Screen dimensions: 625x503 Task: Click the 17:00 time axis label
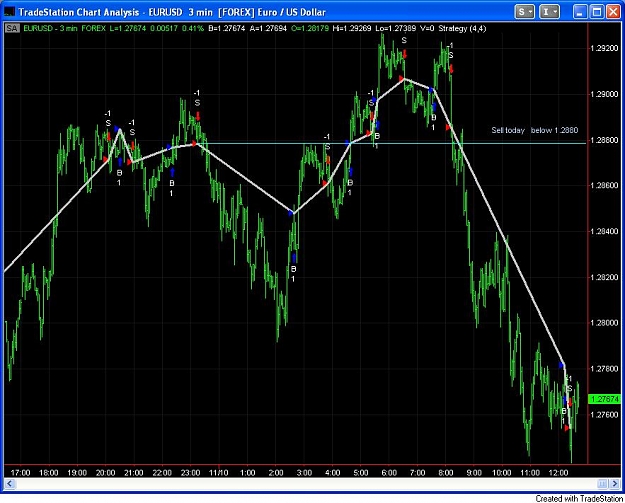(20, 473)
